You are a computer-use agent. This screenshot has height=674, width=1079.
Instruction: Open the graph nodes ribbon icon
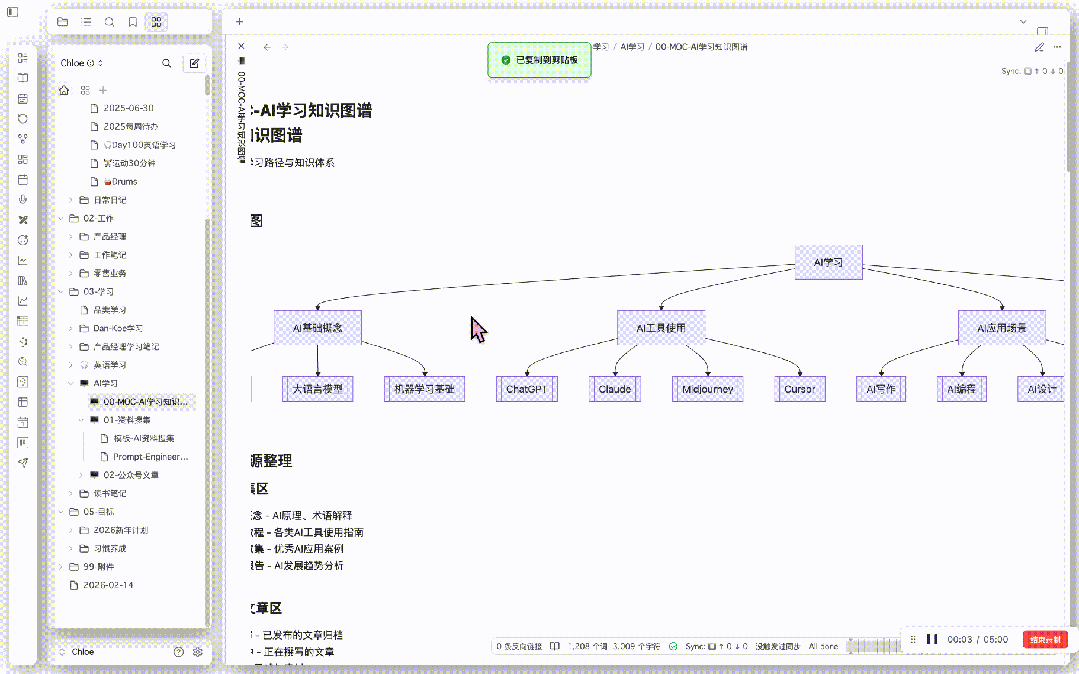click(23, 139)
